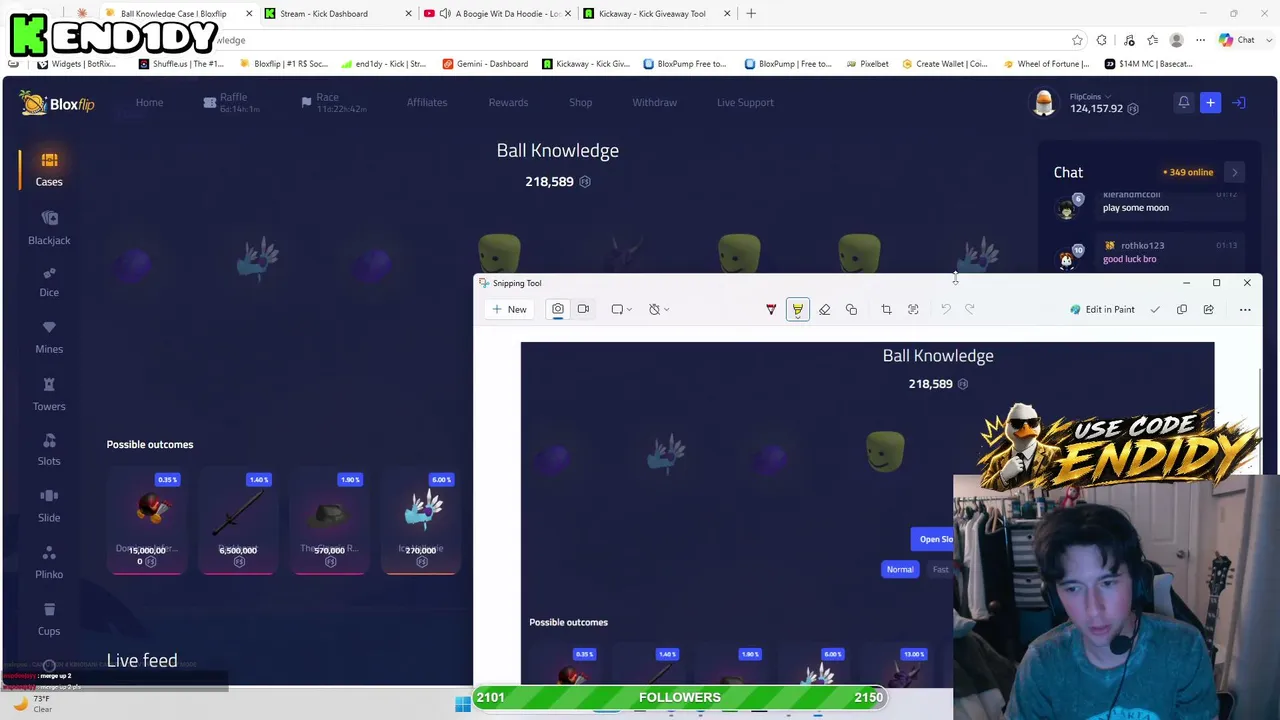Select the ballpoint pen tool in Snipping Tool

click(771, 310)
